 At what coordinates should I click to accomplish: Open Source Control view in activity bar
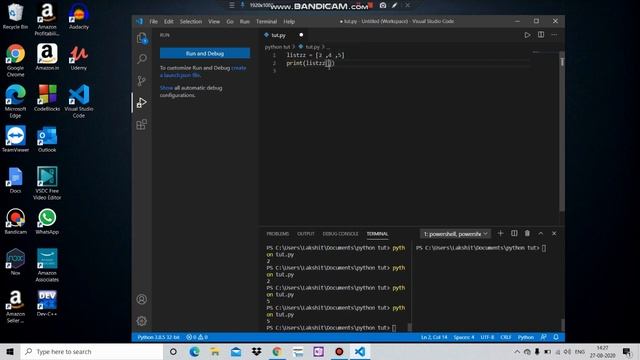pos(142,80)
